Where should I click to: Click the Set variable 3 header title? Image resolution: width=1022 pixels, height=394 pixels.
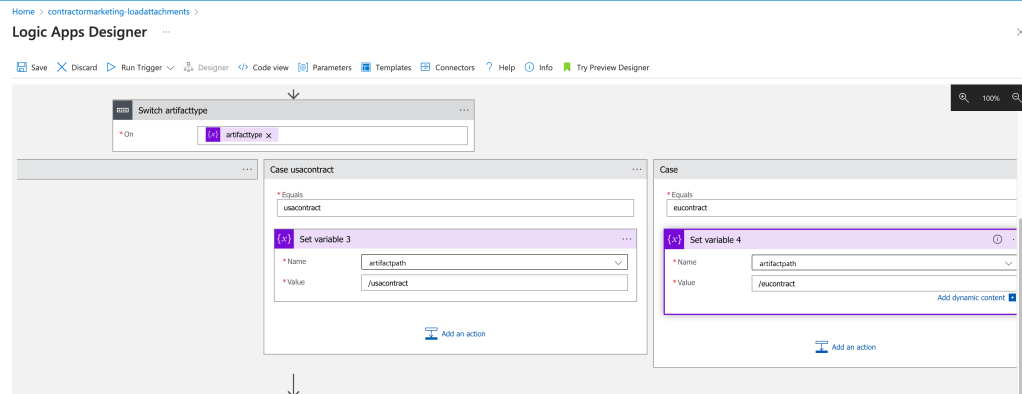click(325, 239)
